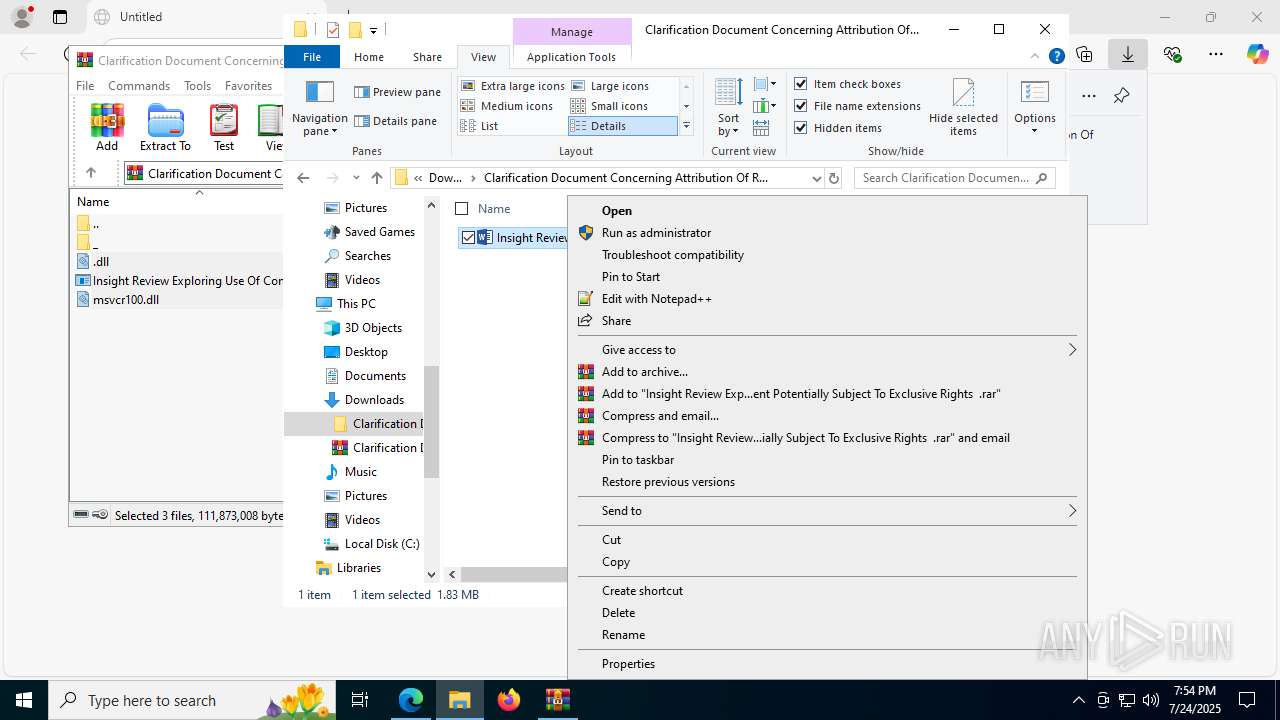Open the Quick Access toolbar customize dropdown
1280x720 pixels.
(x=373, y=30)
